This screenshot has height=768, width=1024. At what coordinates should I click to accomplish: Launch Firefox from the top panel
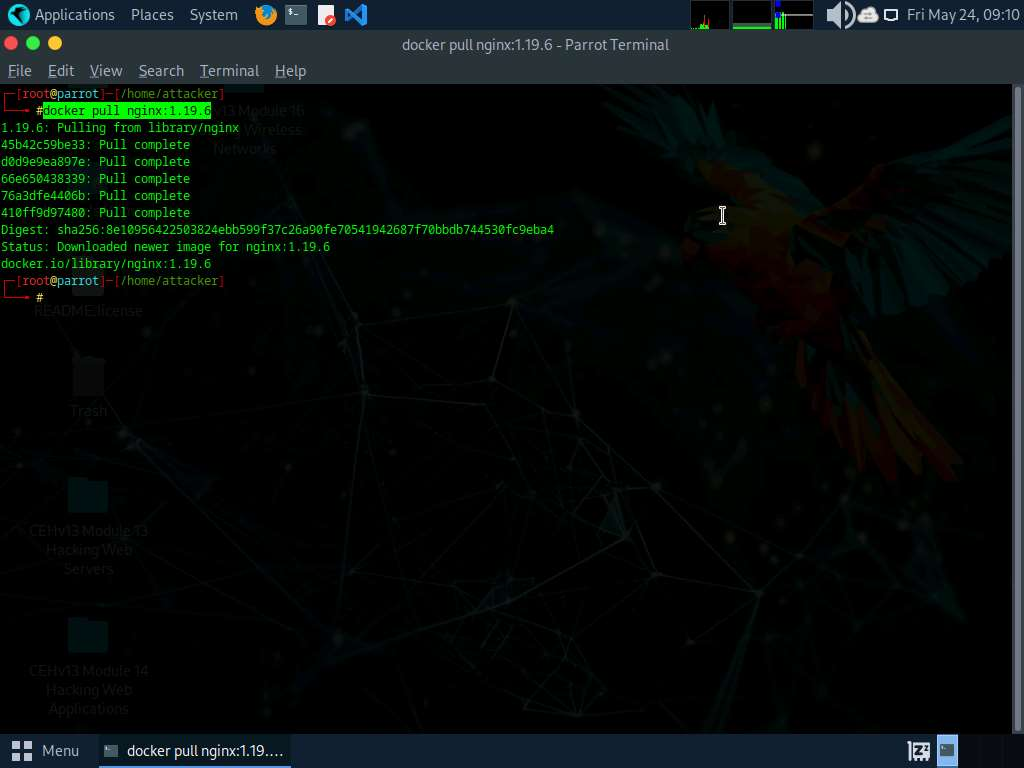coord(265,15)
